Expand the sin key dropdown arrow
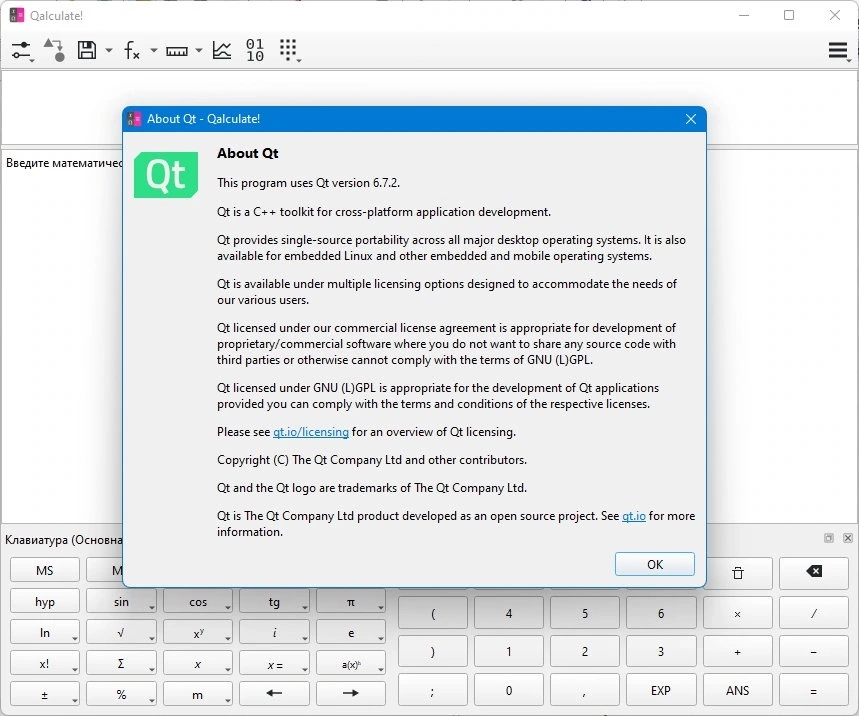The image size is (859, 716). (x=151, y=608)
